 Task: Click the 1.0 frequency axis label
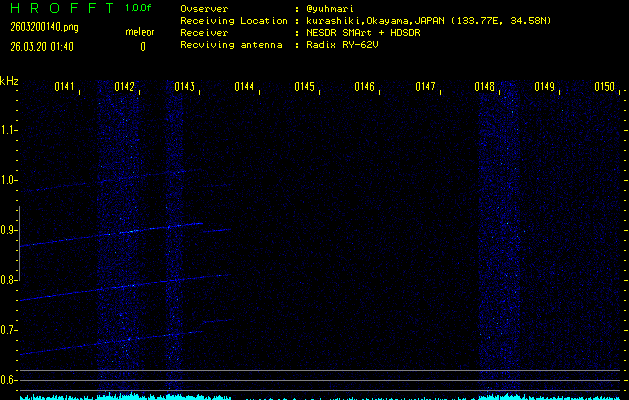[x=9, y=180]
